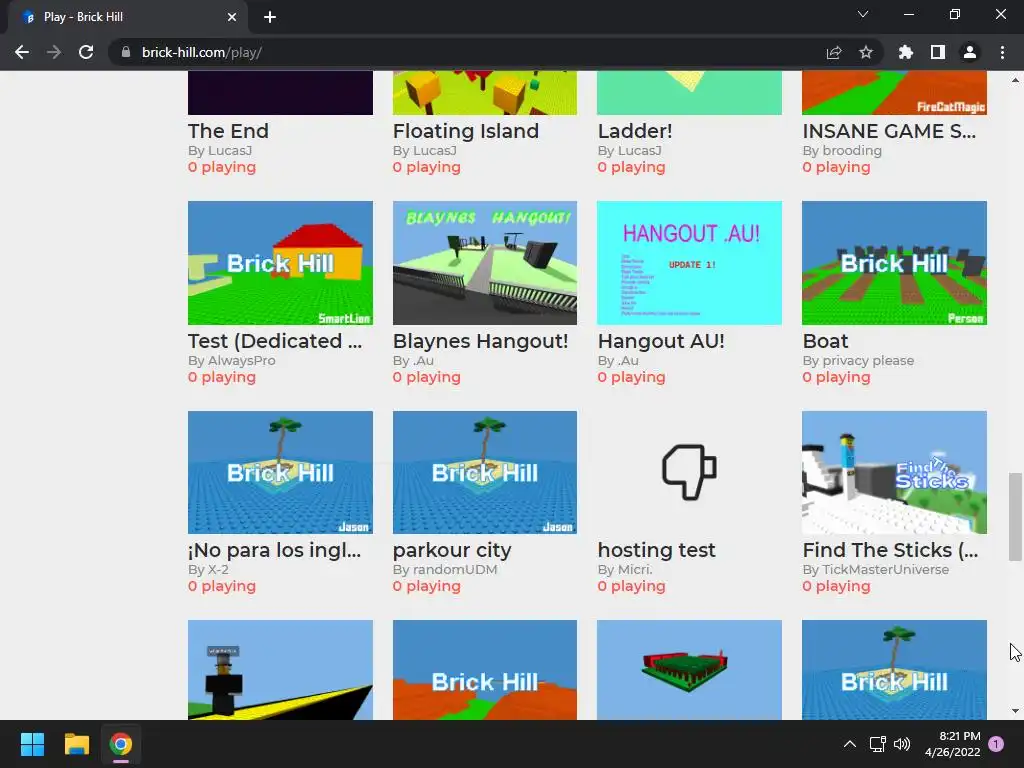Open INSANE GAME S... title link
Viewport: 1024px width, 768px height.
pos(889,131)
